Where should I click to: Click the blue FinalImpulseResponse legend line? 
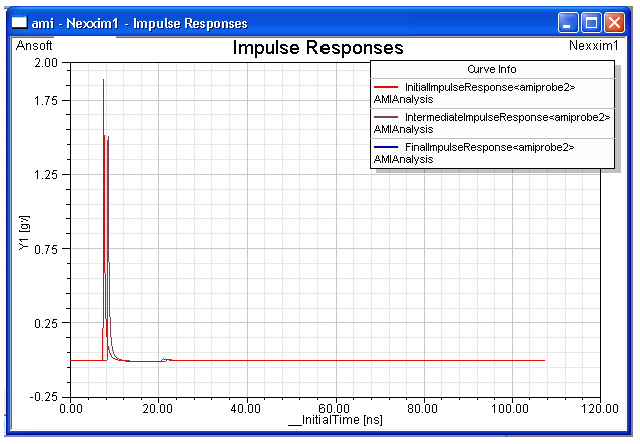click(387, 147)
